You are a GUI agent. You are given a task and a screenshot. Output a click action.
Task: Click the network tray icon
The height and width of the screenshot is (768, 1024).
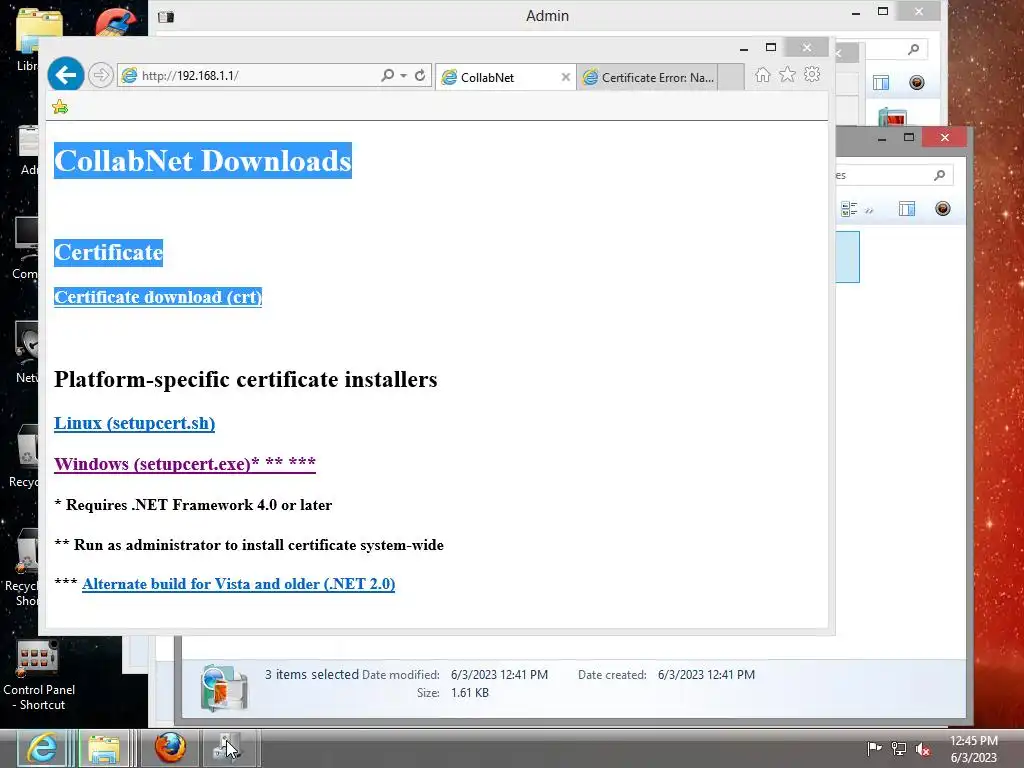click(899, 748)
